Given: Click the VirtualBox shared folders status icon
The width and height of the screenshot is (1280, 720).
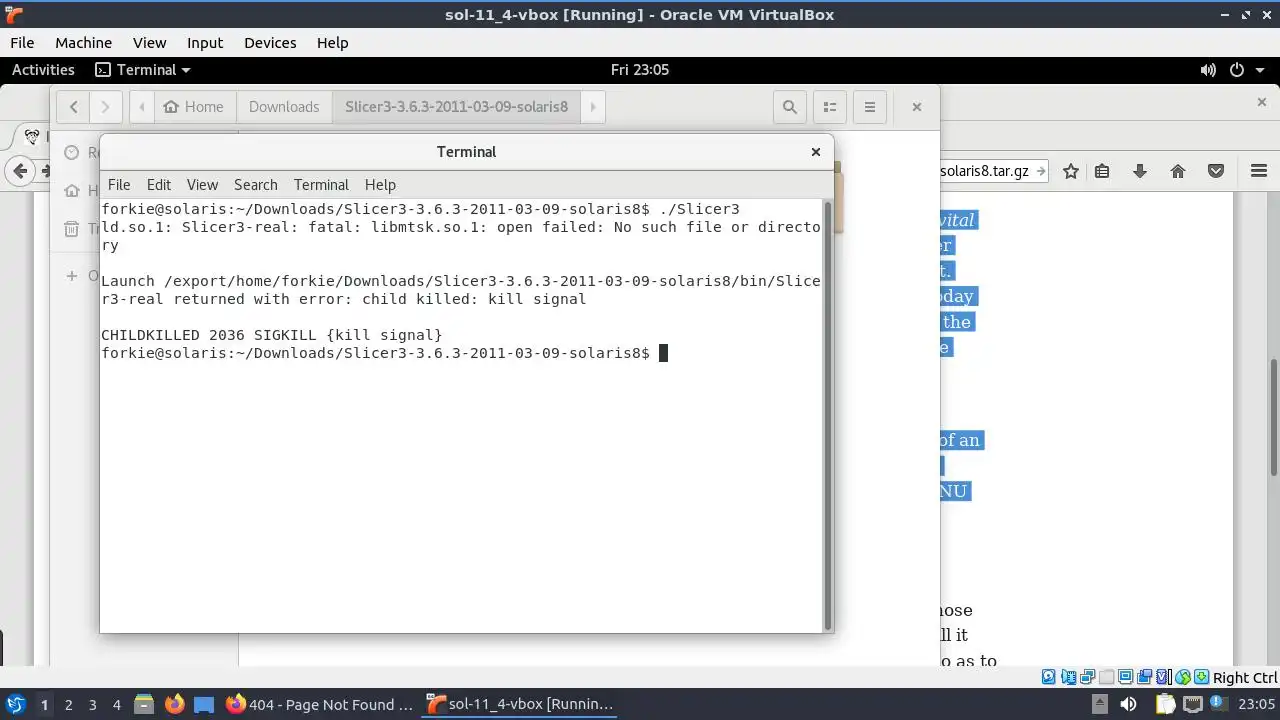Looking at the screenshot, I should coord(1106,677).
